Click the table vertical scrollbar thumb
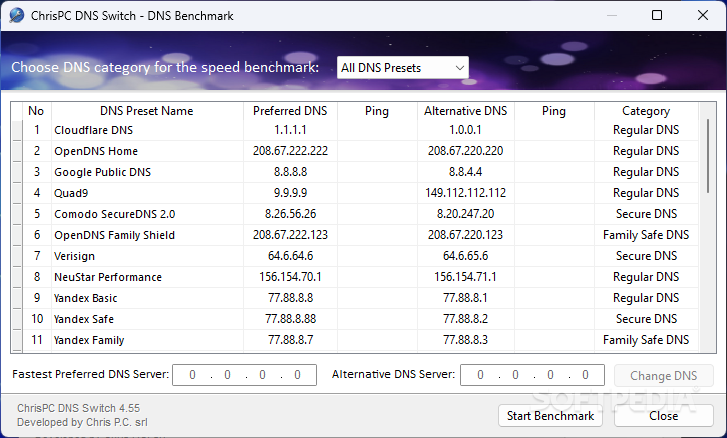 pos(708,156)
